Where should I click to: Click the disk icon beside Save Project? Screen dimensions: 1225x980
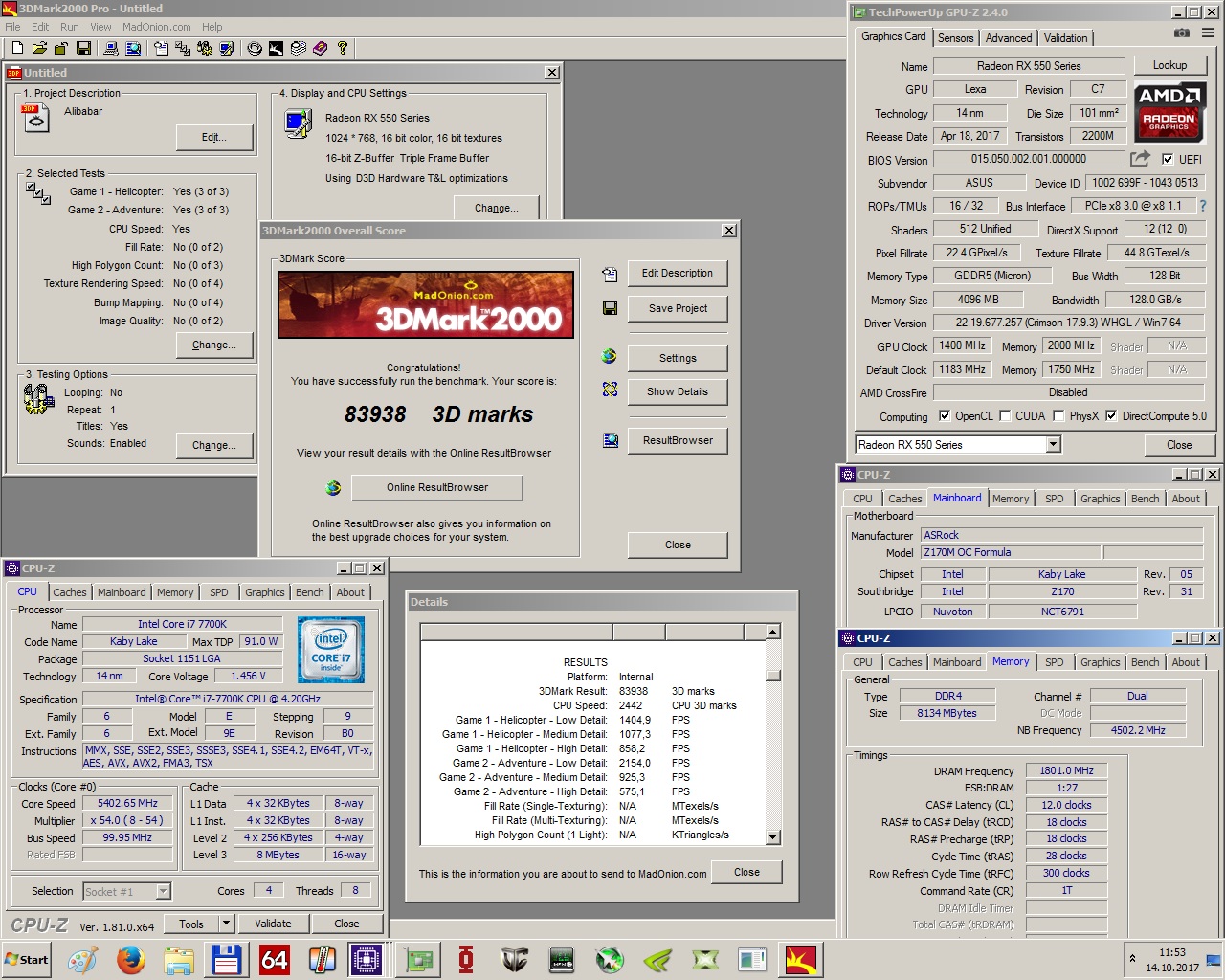pyautogui.click(x=610, y=308)
